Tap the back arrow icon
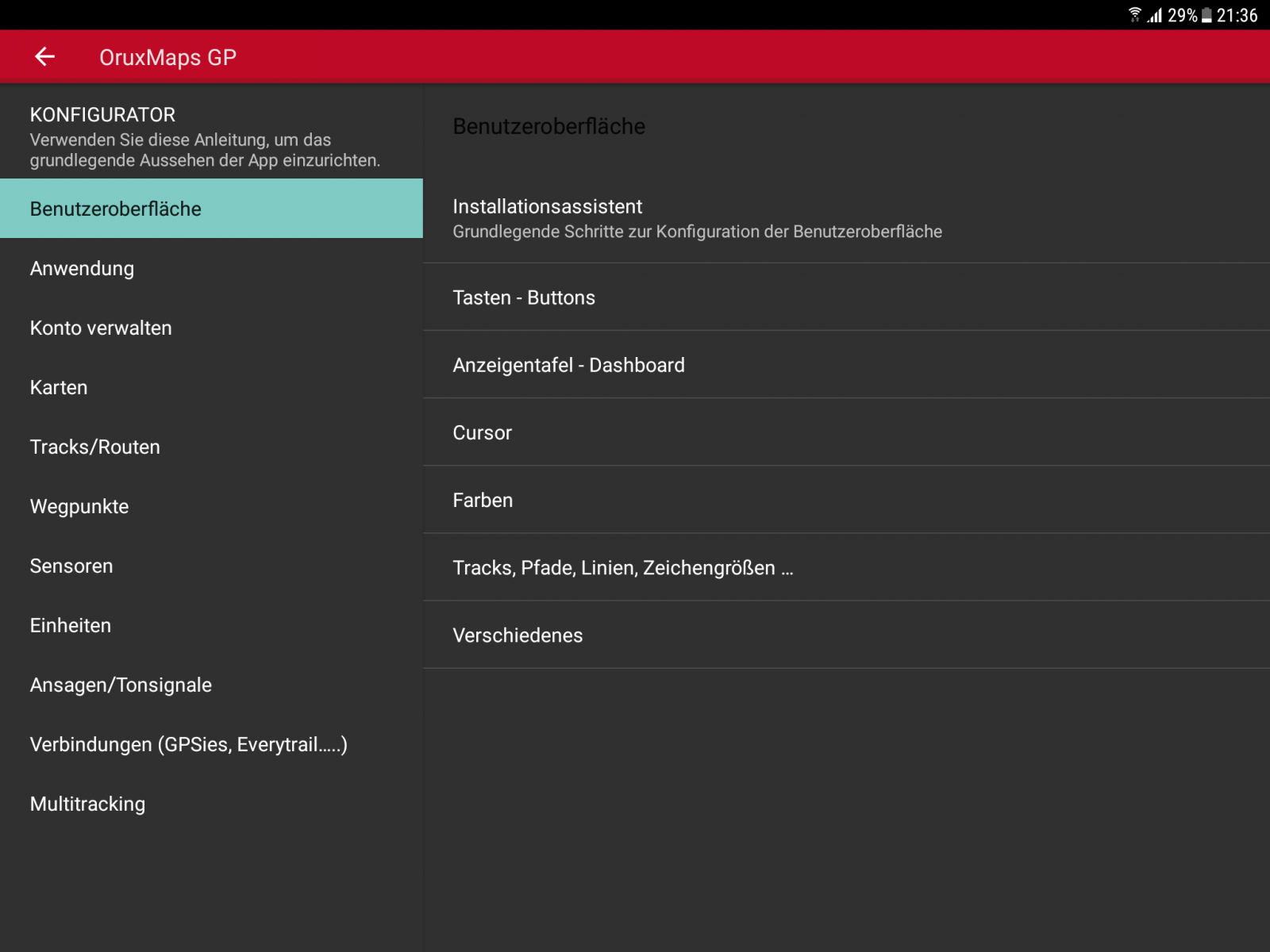The width and height of the screenshot is (1270, 952). pyautogui.click(x=44, y=56)
